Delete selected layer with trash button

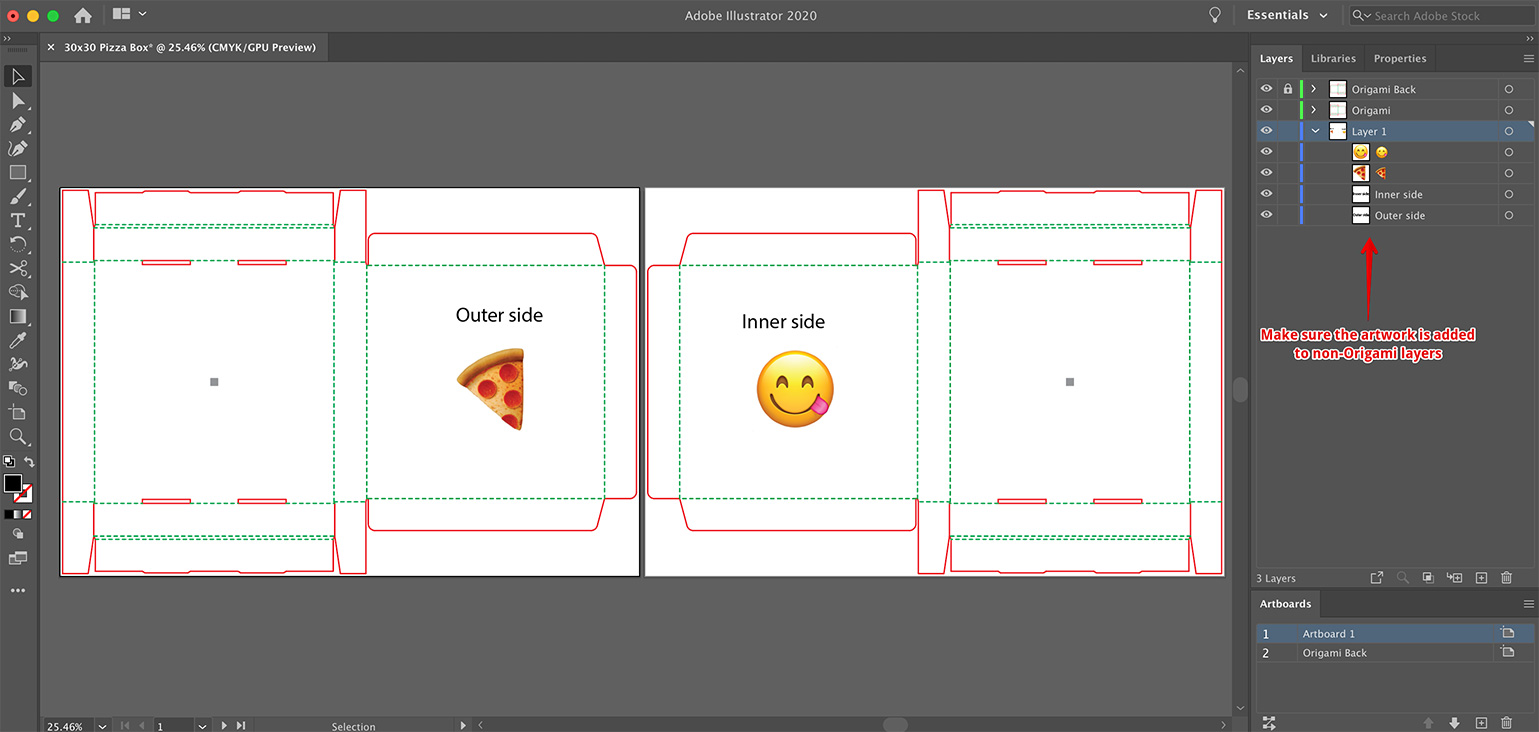(x=1507, y=577)
